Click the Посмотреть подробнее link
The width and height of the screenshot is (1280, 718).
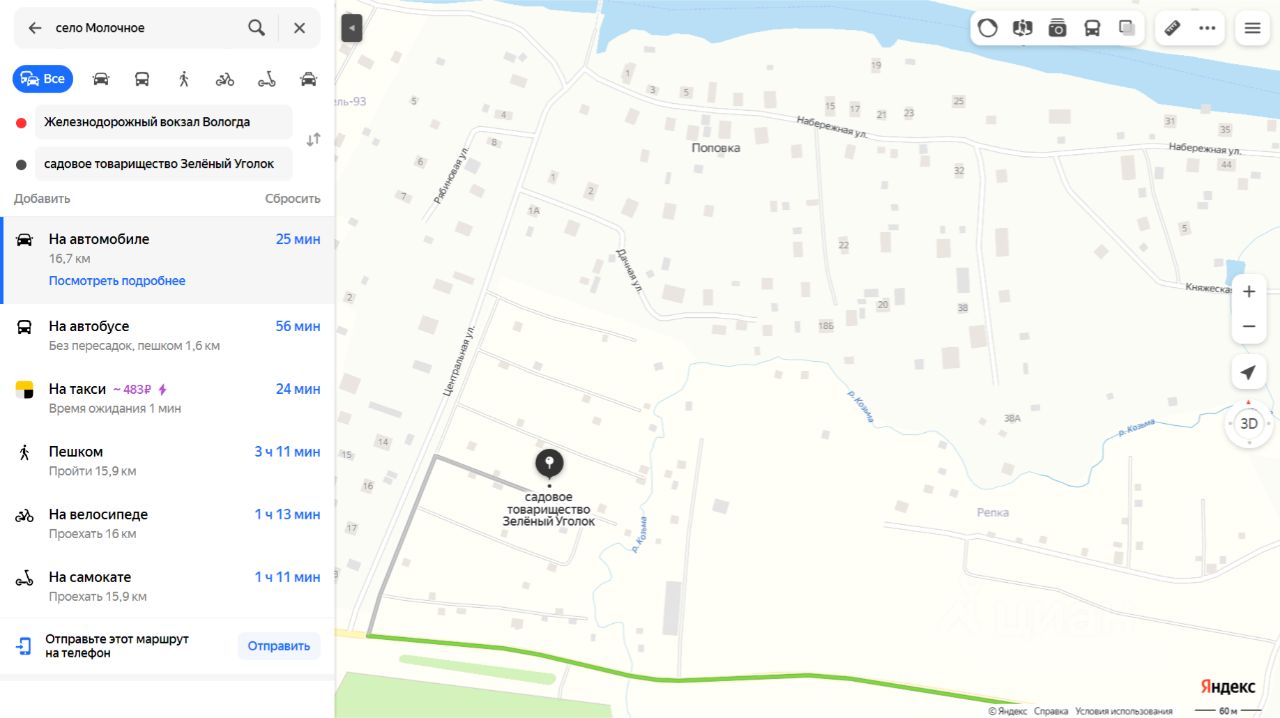tap(117, 281)
